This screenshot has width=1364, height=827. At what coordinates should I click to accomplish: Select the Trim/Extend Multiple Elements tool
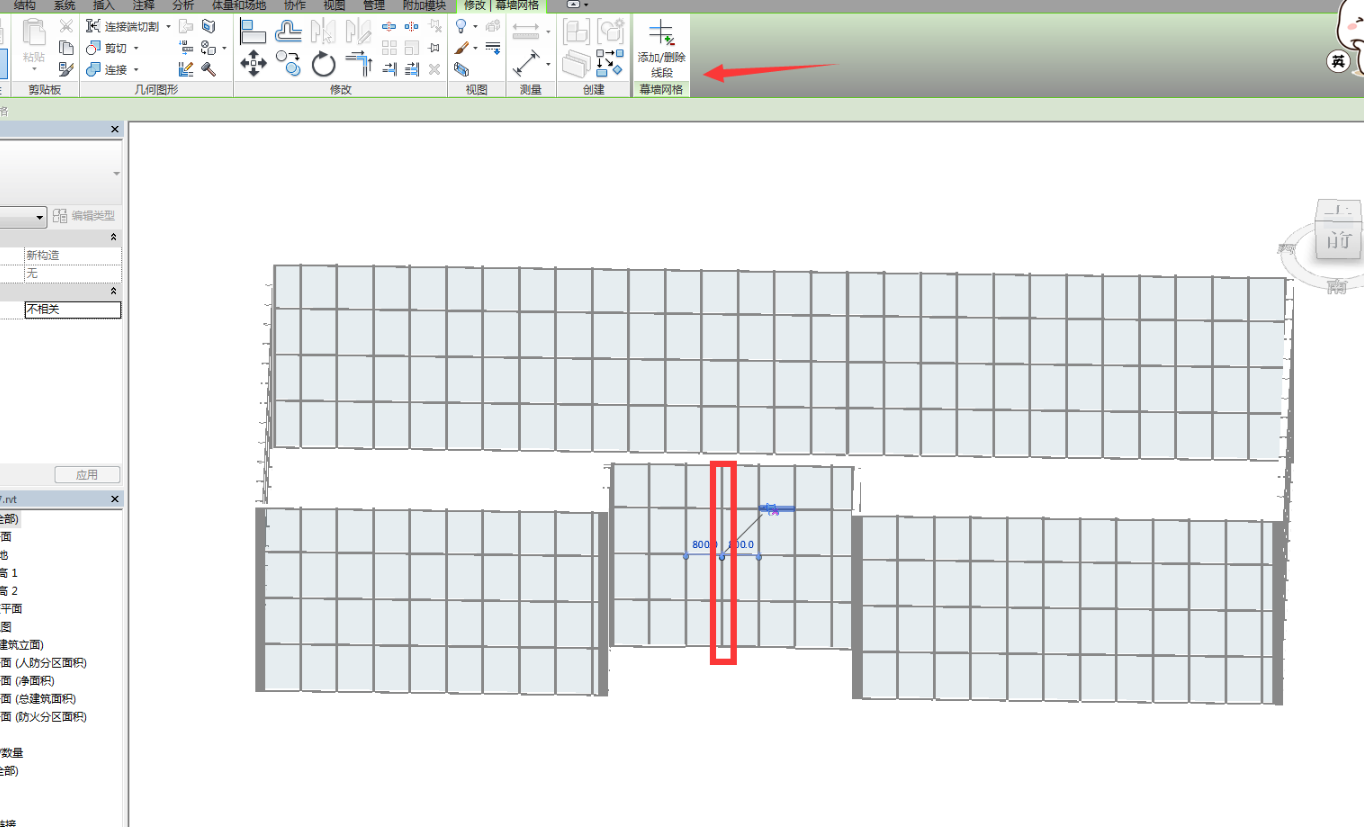[411, 69]
